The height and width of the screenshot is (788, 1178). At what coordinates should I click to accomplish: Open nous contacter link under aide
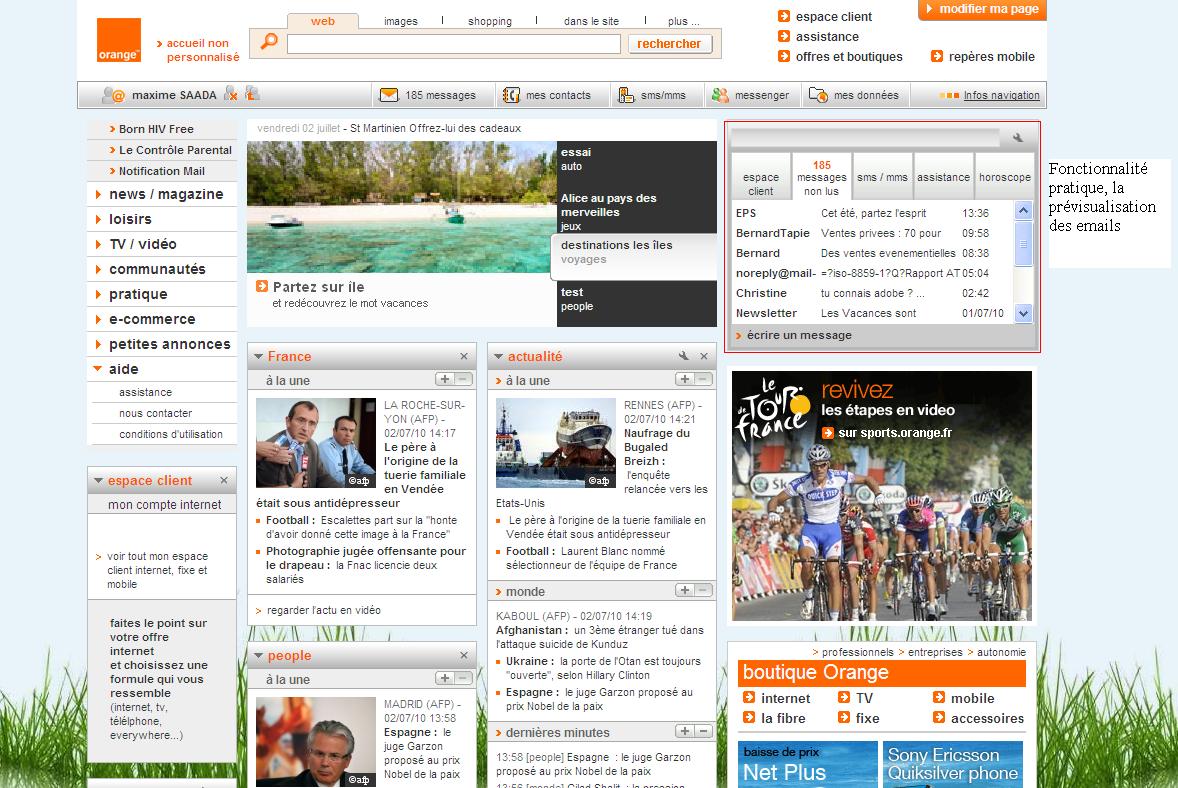point(156,413)
